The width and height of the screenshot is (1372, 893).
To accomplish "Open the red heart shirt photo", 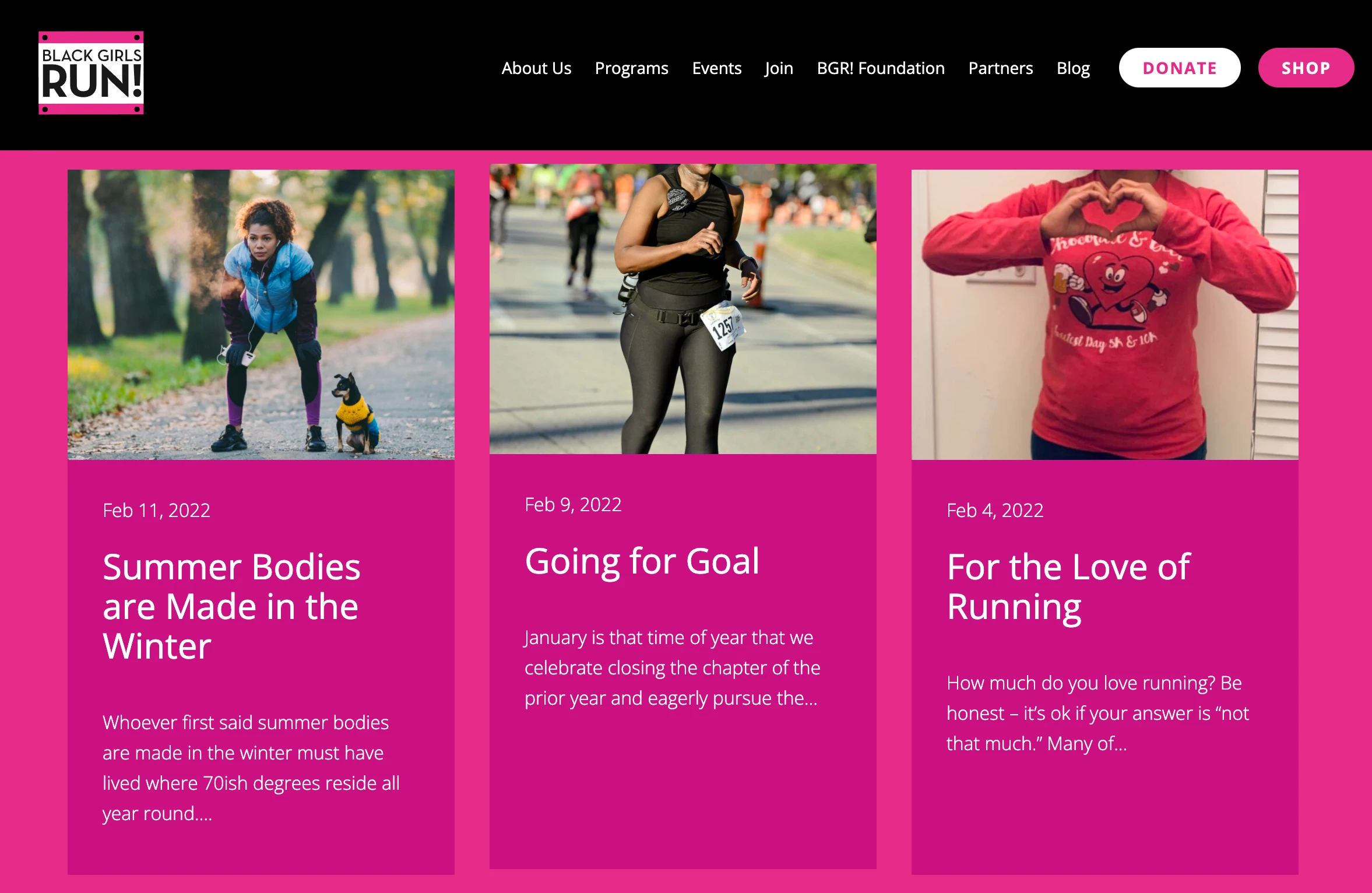I will click(x=1105, y=315).
